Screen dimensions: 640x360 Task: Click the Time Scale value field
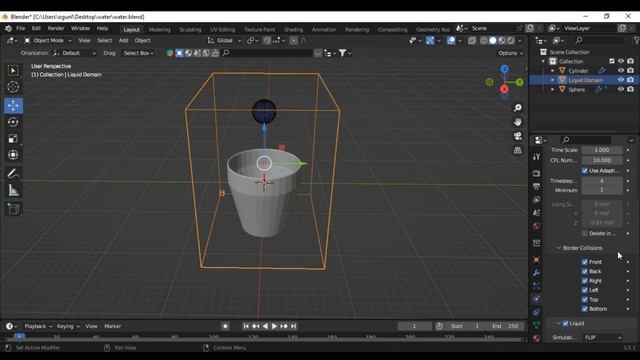pyautogui.click(x=602, y=150)
